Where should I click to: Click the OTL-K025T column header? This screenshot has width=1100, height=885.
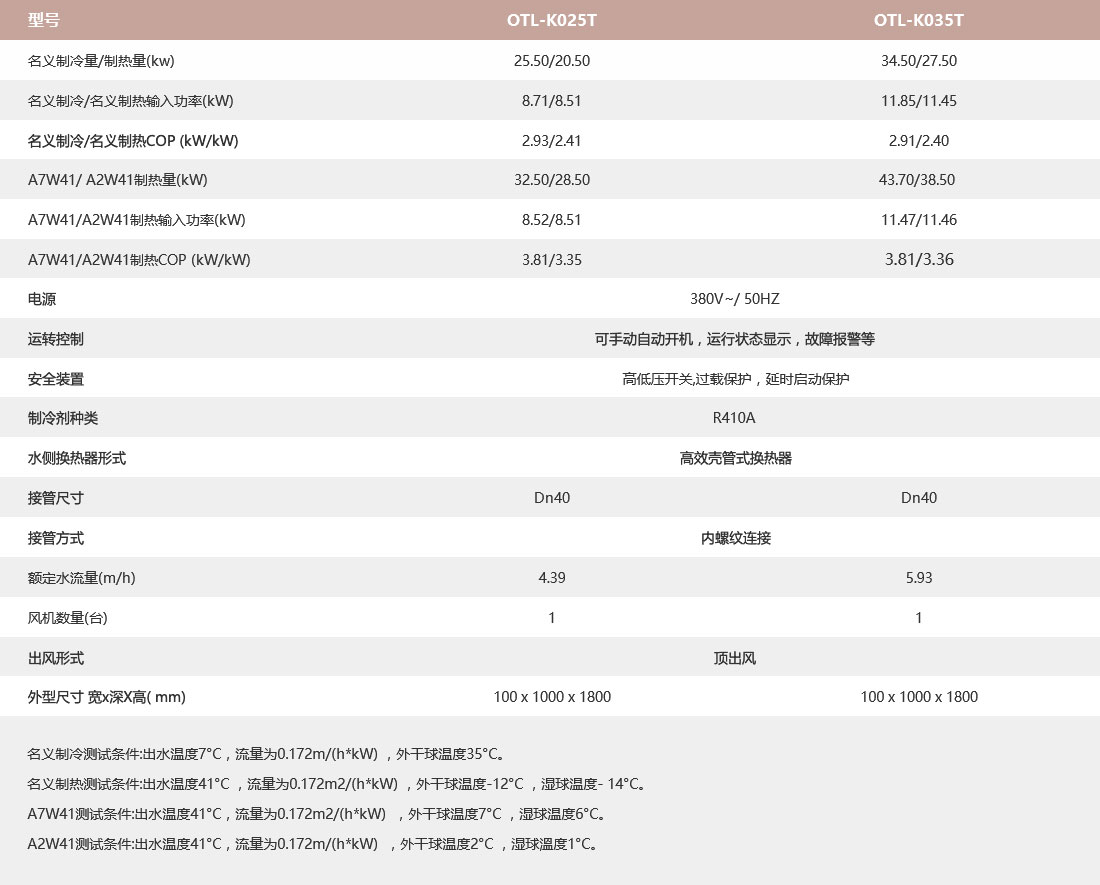[x=552, y=20]
